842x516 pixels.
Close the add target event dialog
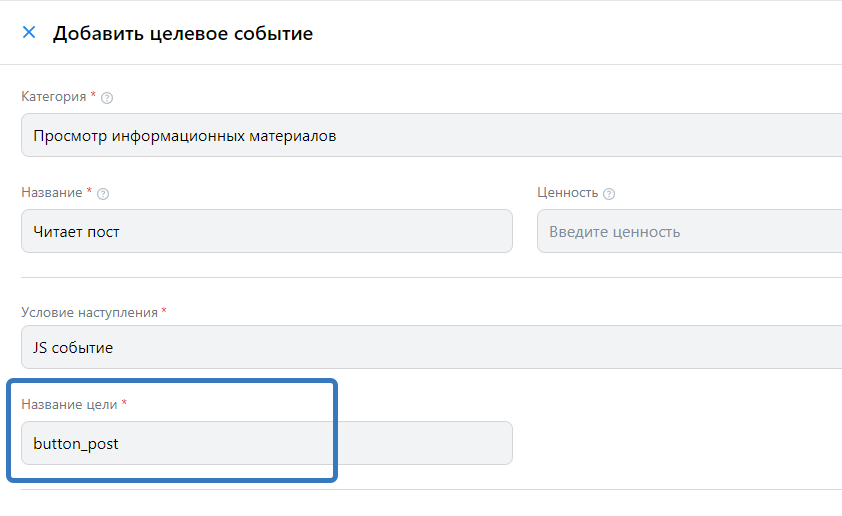pyautogui.click(x=29, y=32)
